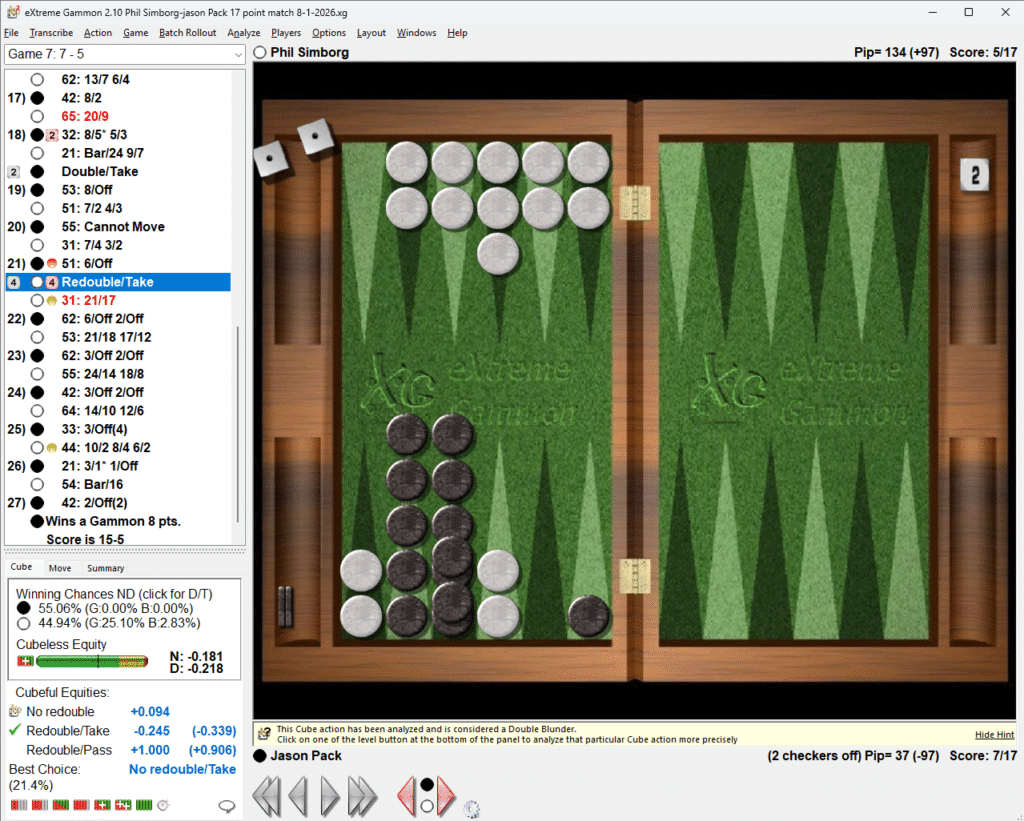Open the Action menu

tap(97, 33)
